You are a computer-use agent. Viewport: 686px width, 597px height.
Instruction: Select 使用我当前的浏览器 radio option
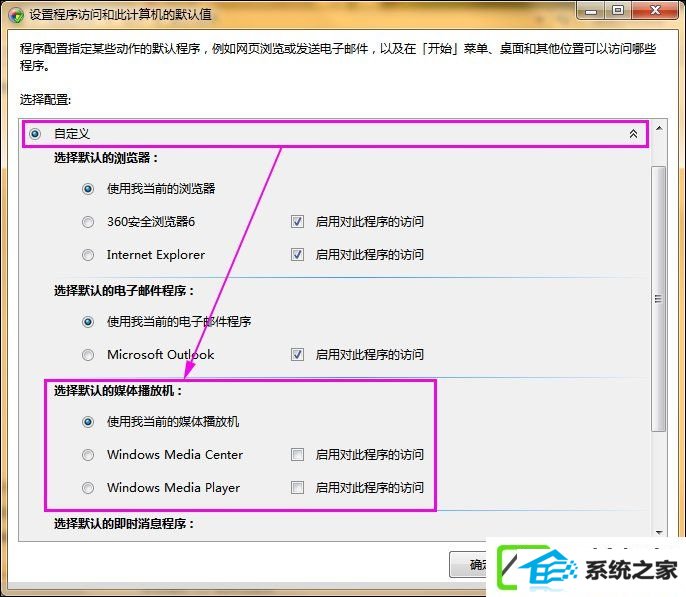[88, 189]
